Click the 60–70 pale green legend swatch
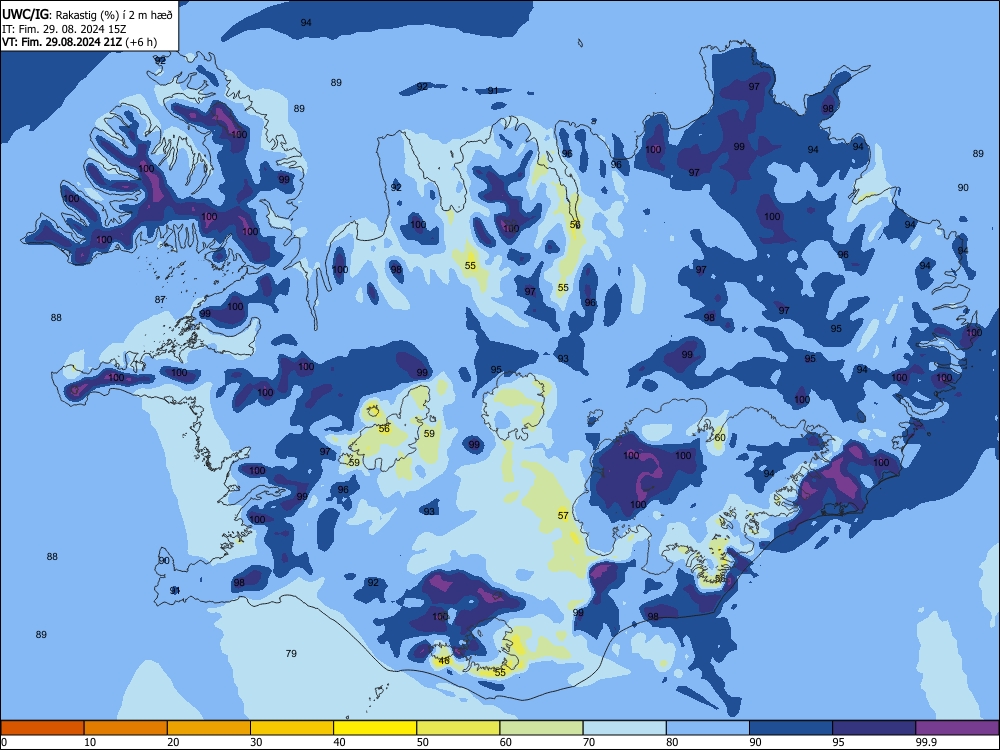Image resolution: width=1000 pixels, height=750 pixels. (541, 728)
